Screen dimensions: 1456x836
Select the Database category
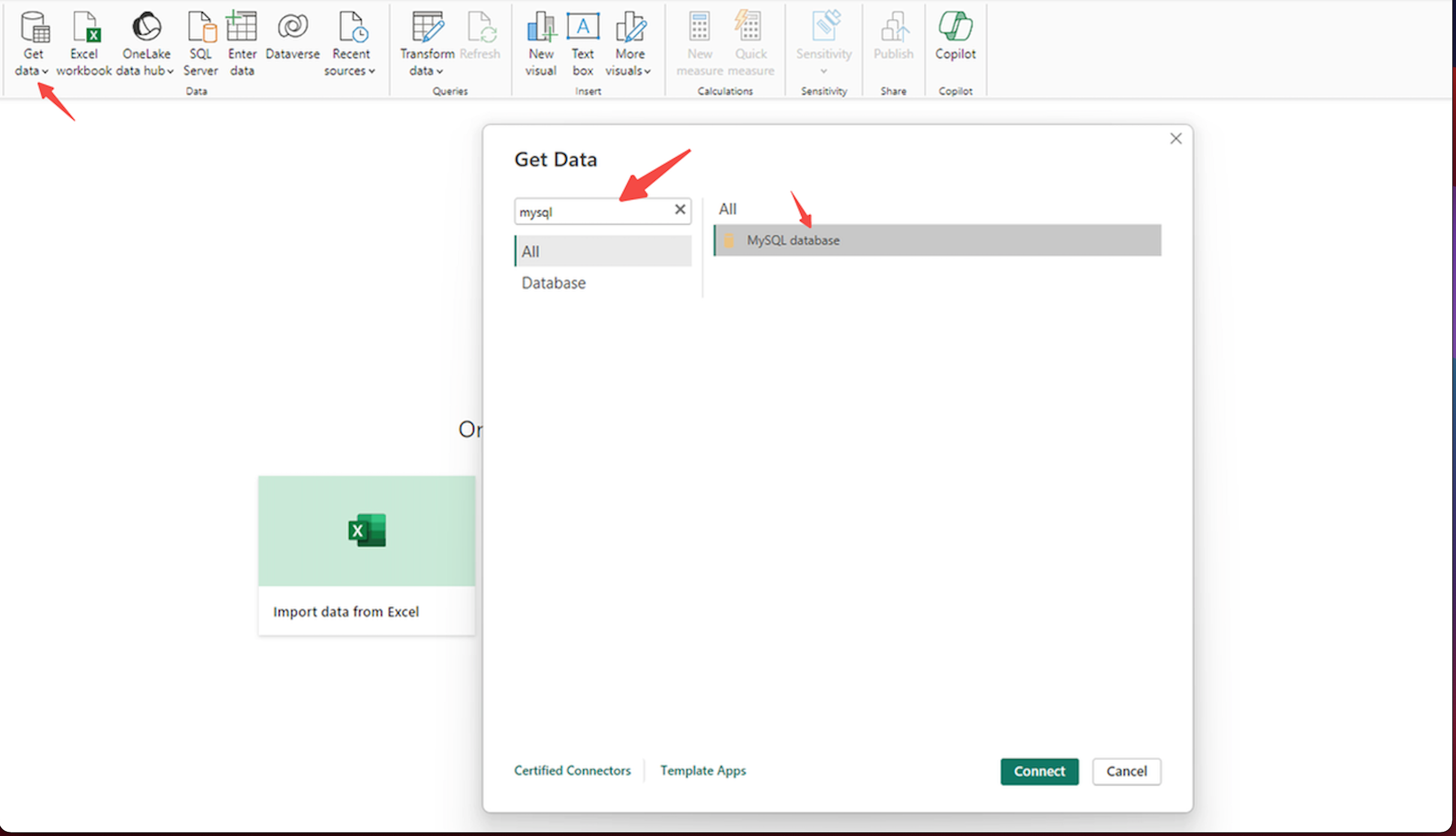tap(553, 283)
